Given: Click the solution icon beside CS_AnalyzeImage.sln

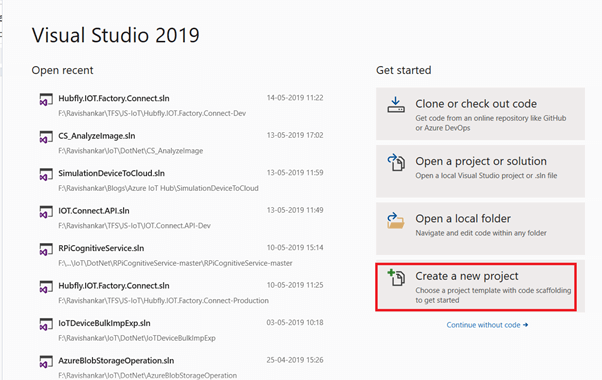Looking at the screenshot, I should (x=46, y=137).
